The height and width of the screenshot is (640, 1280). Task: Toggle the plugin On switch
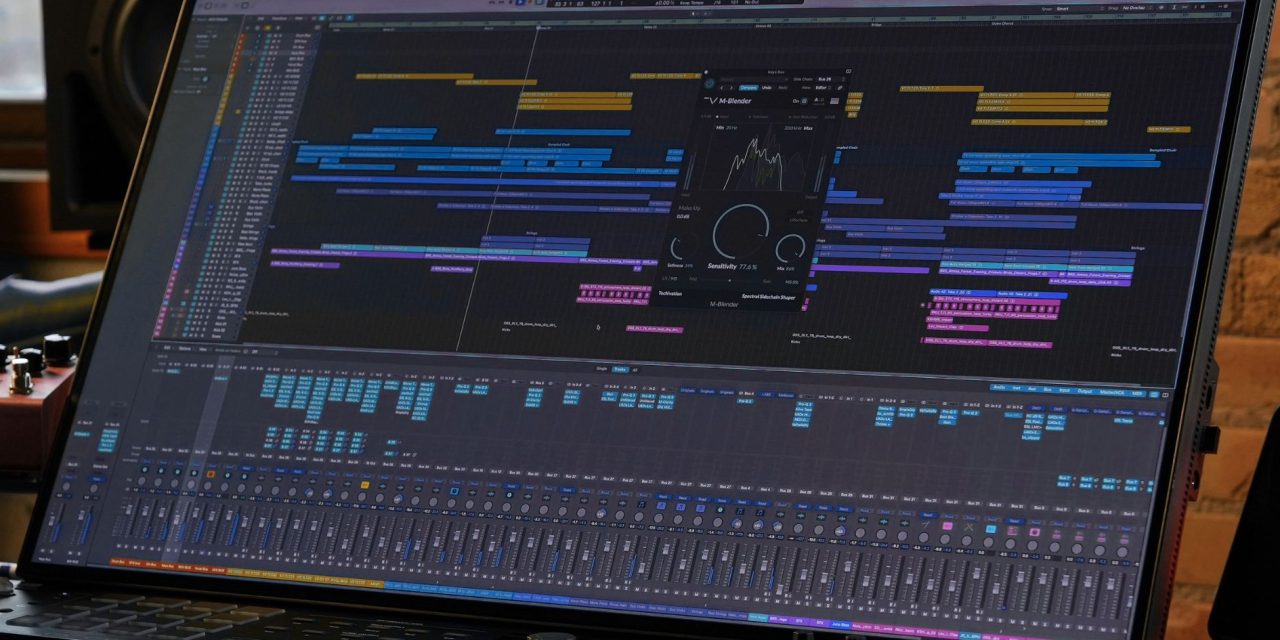(804, 101)
